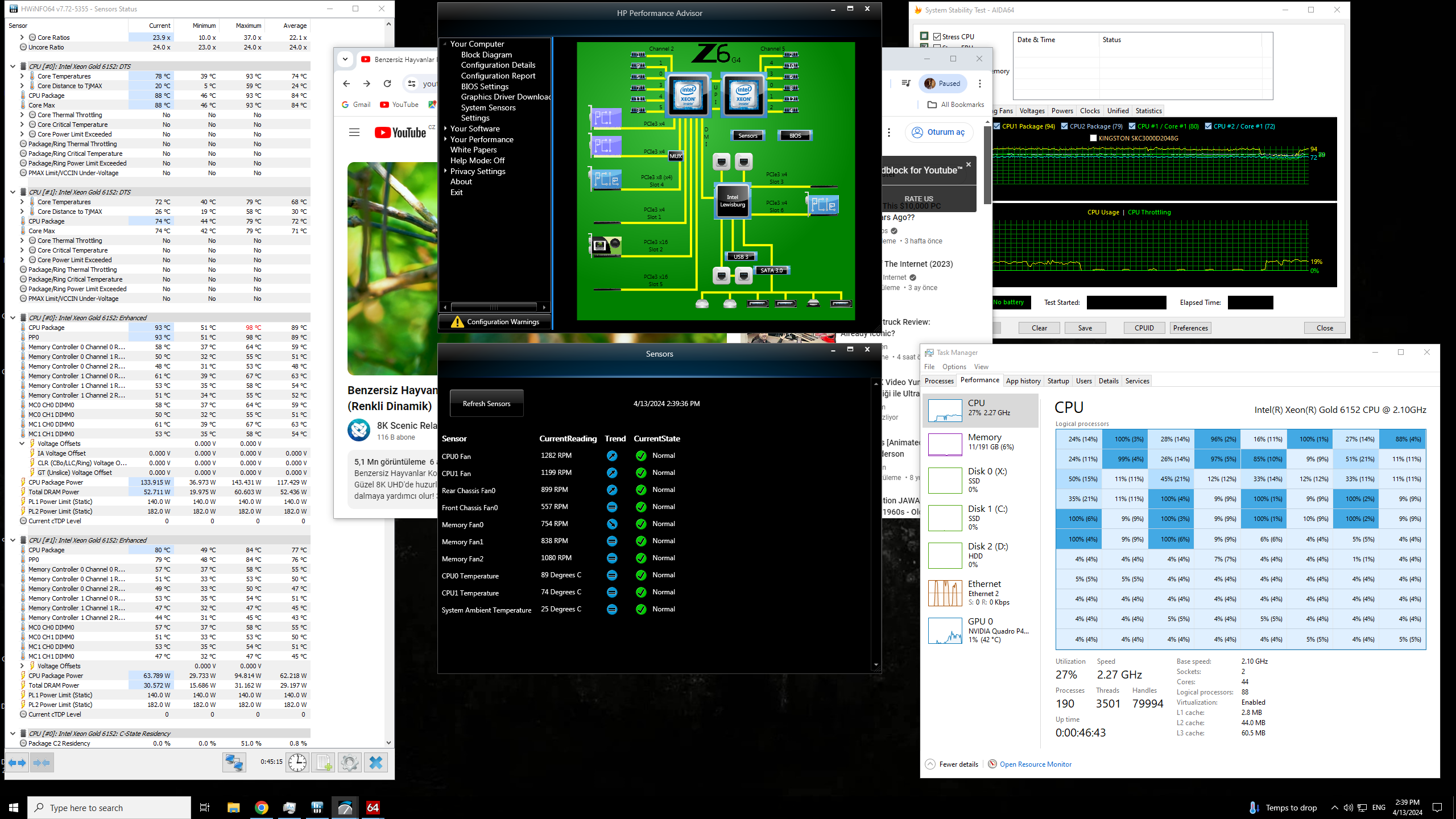Click CPUID button in AIDA64
Image resolution: width=1456 pixels, height=819 pixels.
point(1144,328)
